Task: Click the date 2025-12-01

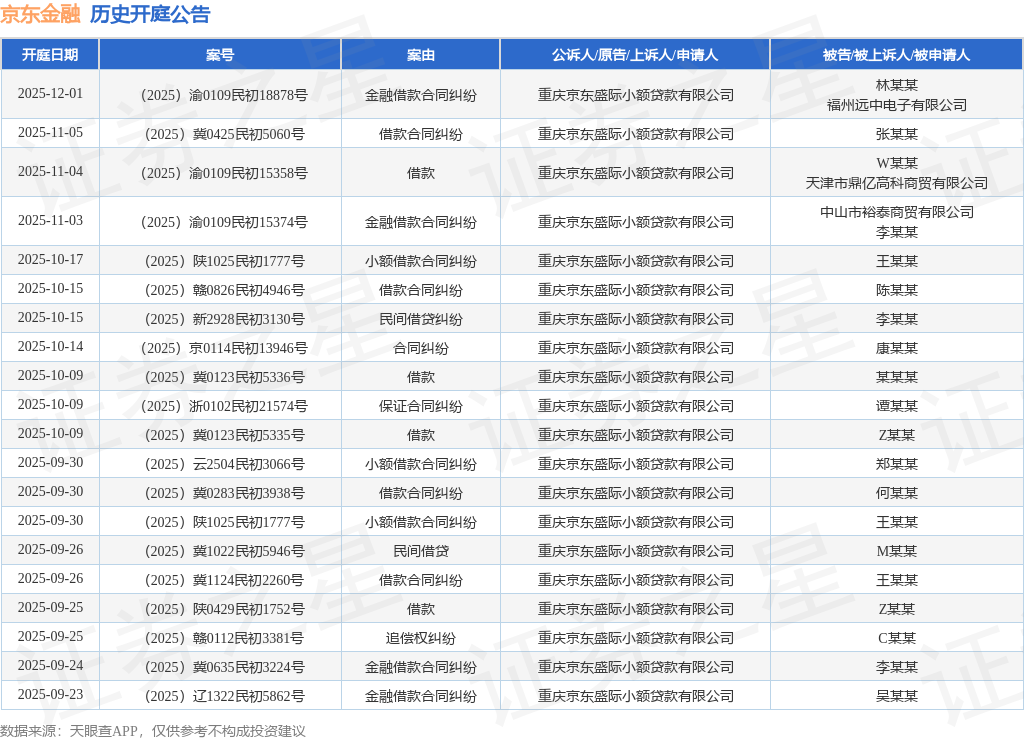Action: point(50,93)
